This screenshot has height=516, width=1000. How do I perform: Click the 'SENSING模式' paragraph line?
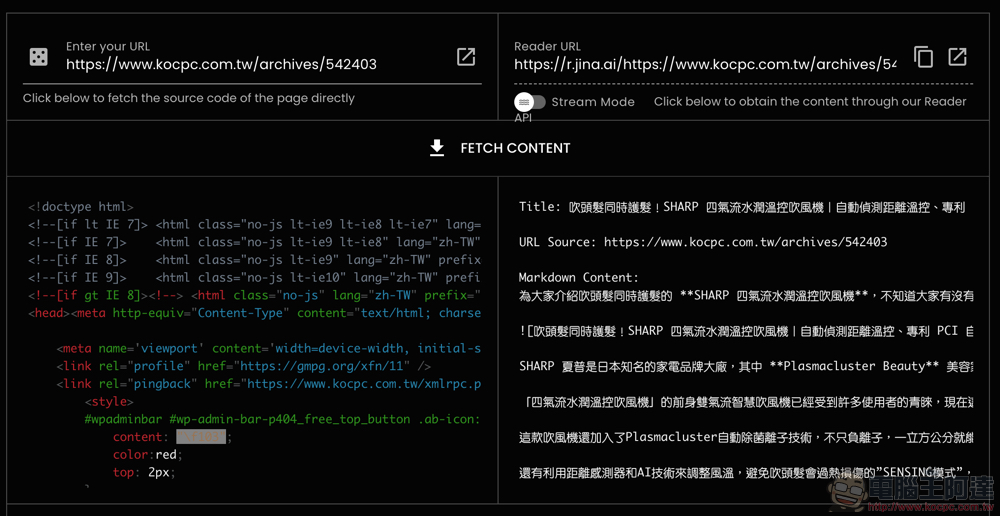tap(746, 473)
